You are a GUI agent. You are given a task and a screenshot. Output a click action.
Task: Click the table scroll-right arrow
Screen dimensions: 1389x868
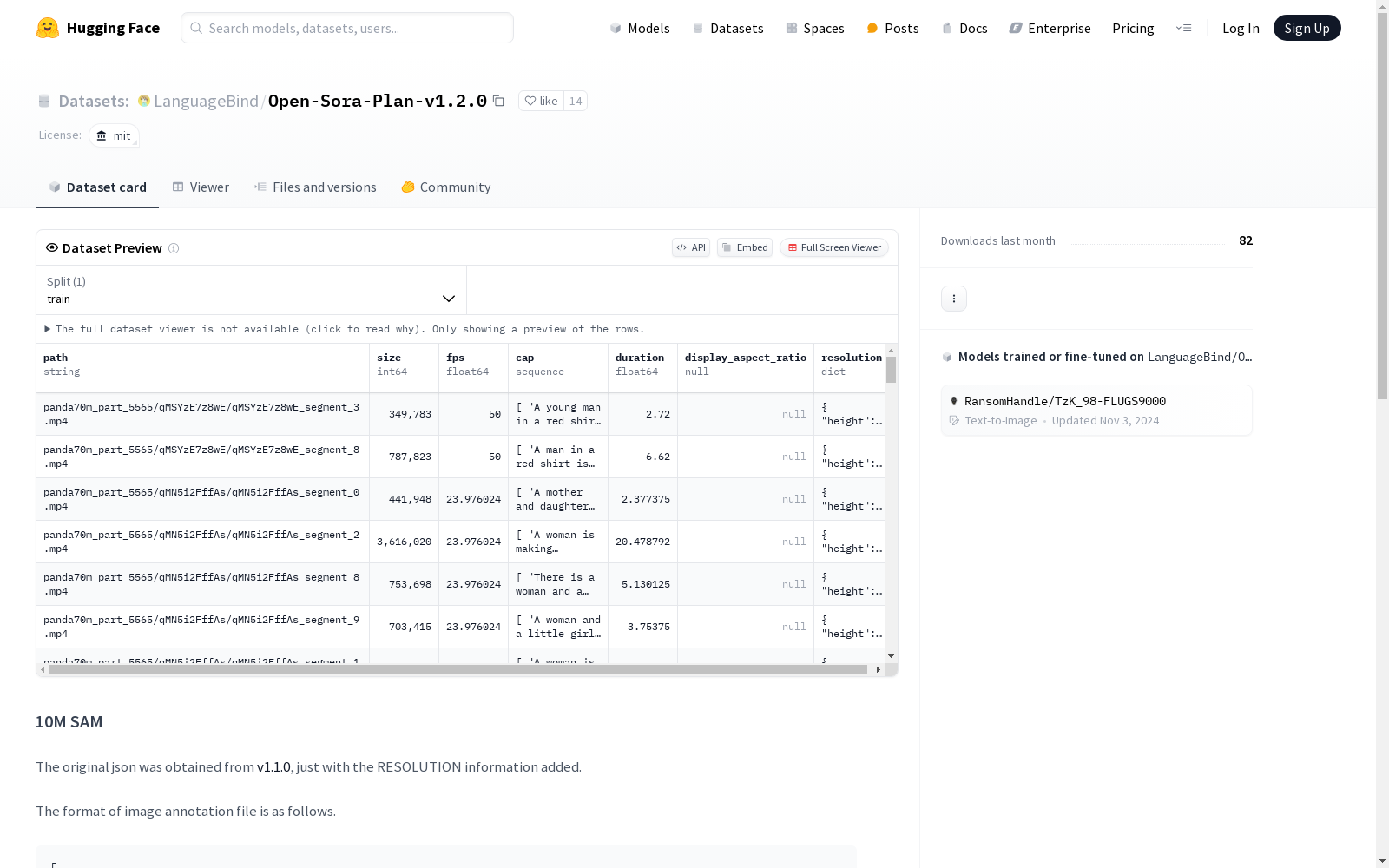click(878, 670)
